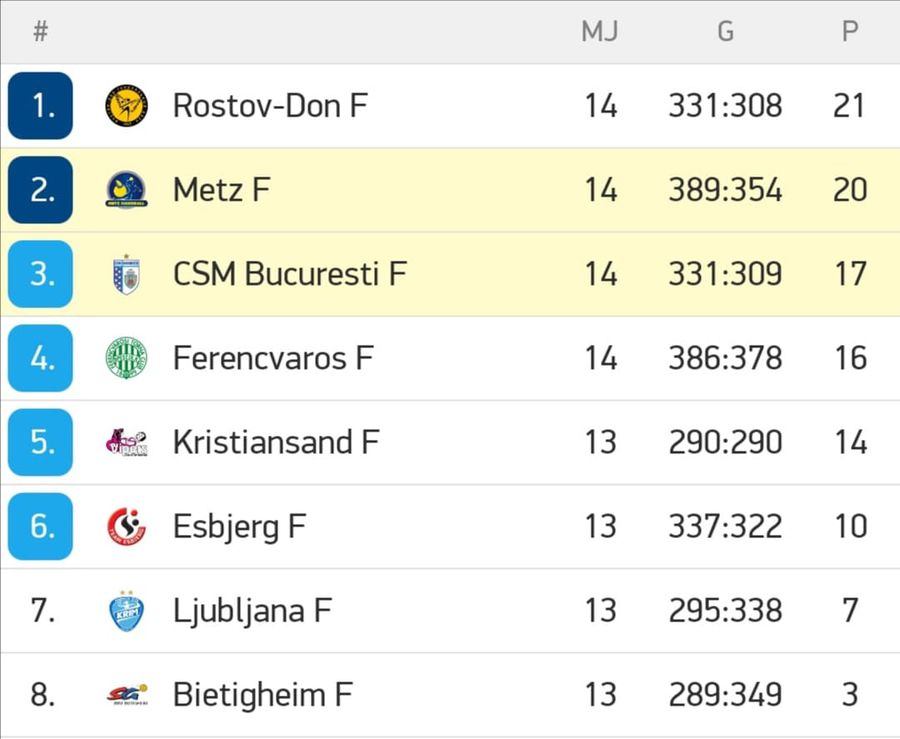Select Kristiansand F team name
900x739 pixels.
pyautogui.click(x=276, y=442)
